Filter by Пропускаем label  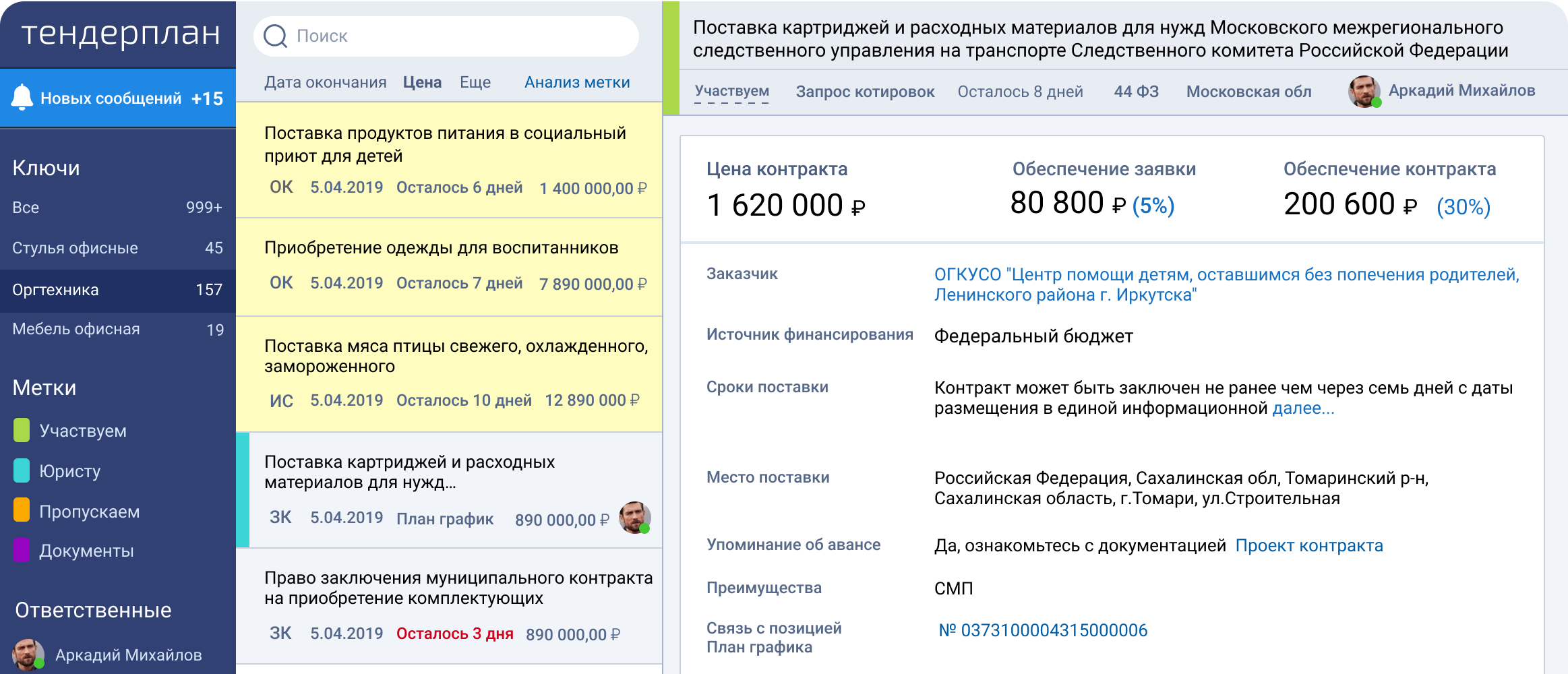(90, 512)
